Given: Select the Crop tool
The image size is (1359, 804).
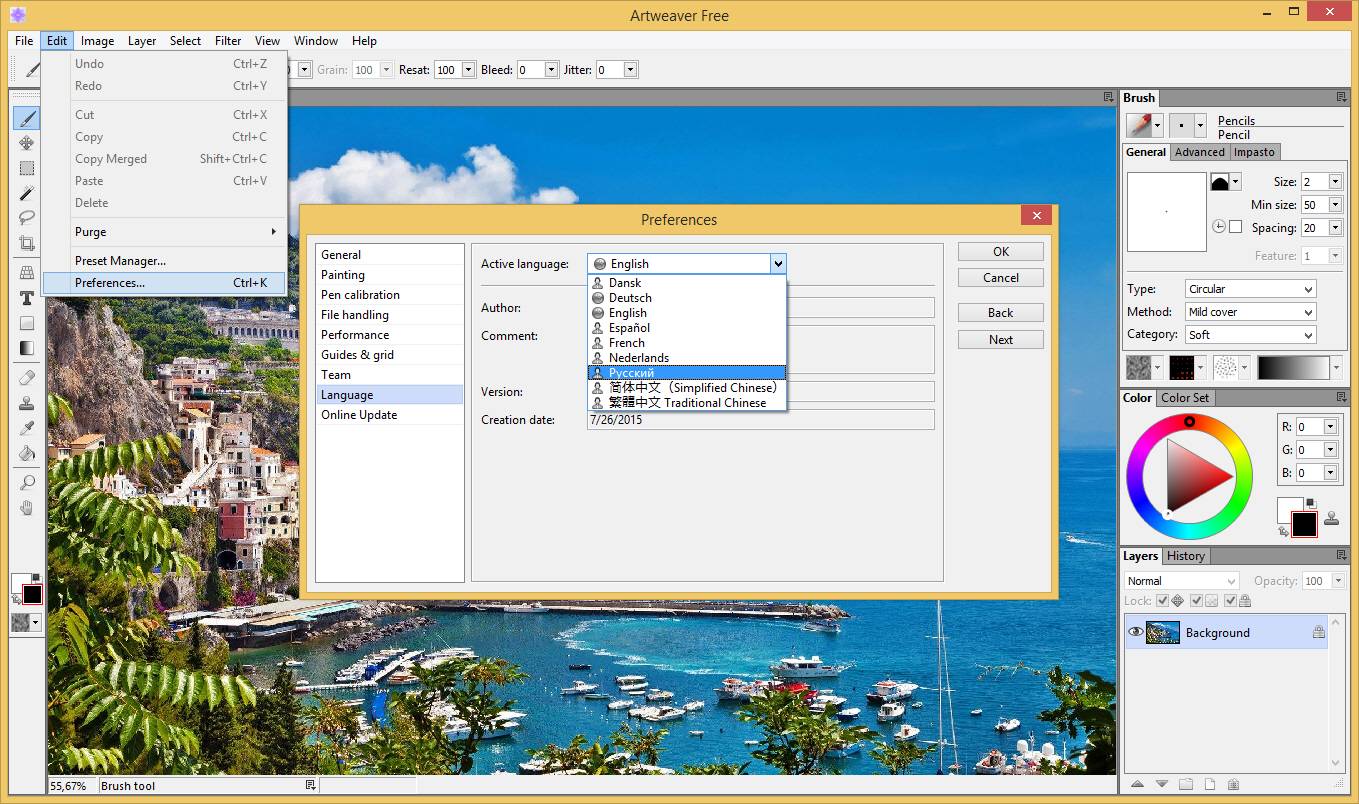Looking at the screenshot, I should pyautogui.click(x=27, y=242).
